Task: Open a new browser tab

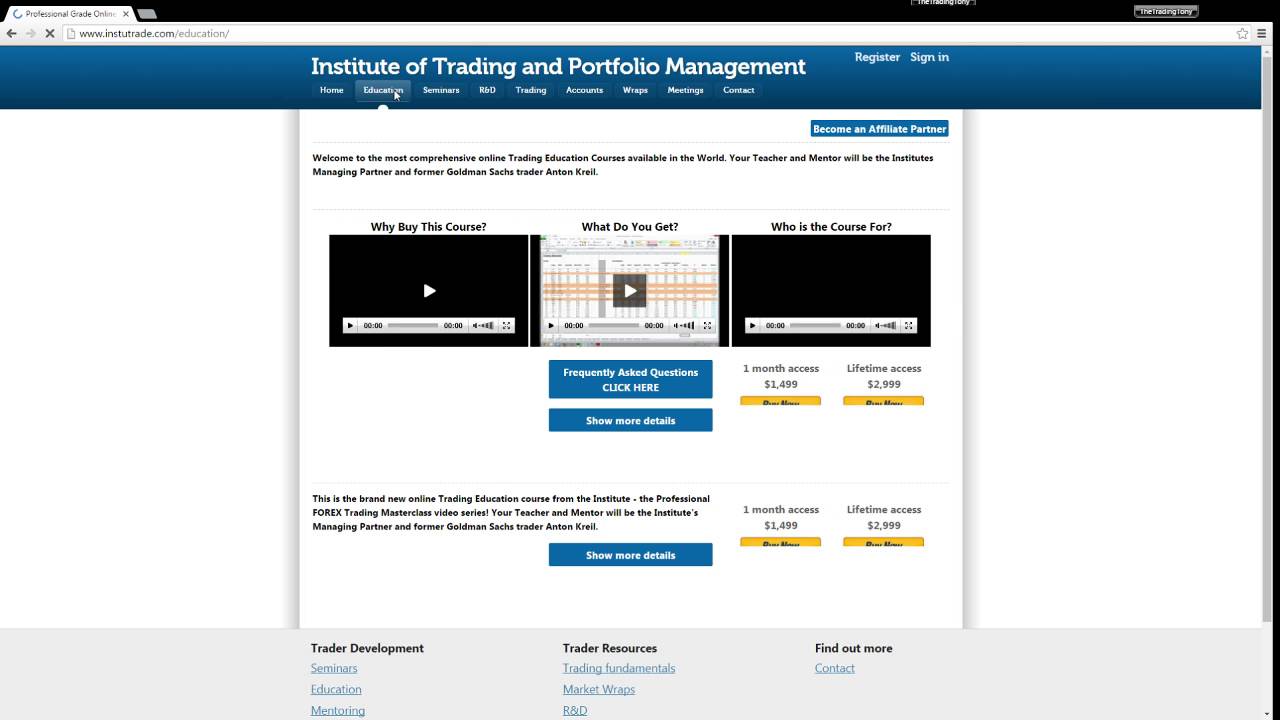Action: coord(146,14)
